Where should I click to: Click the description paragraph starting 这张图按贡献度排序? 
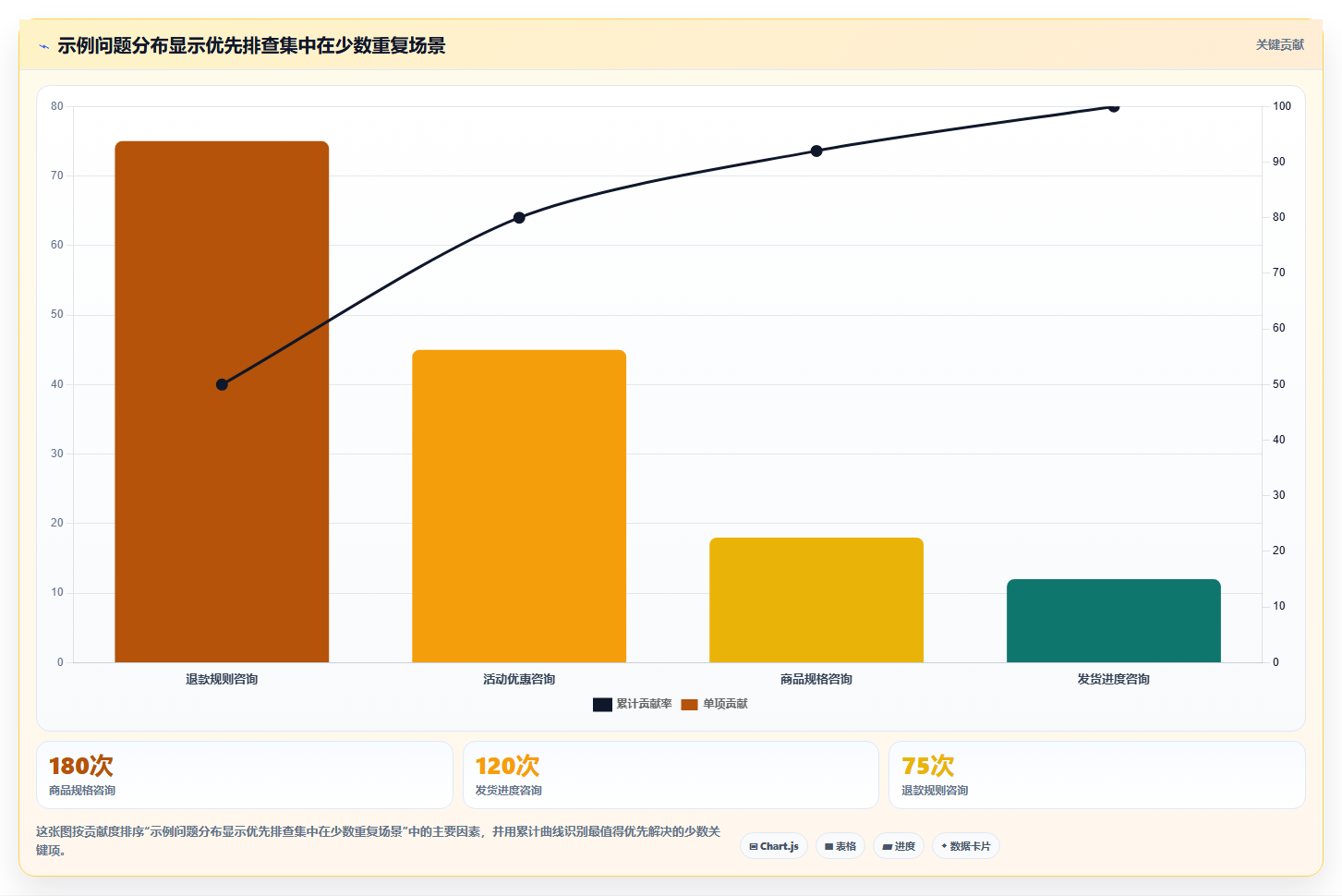click(x=378, y=841)
